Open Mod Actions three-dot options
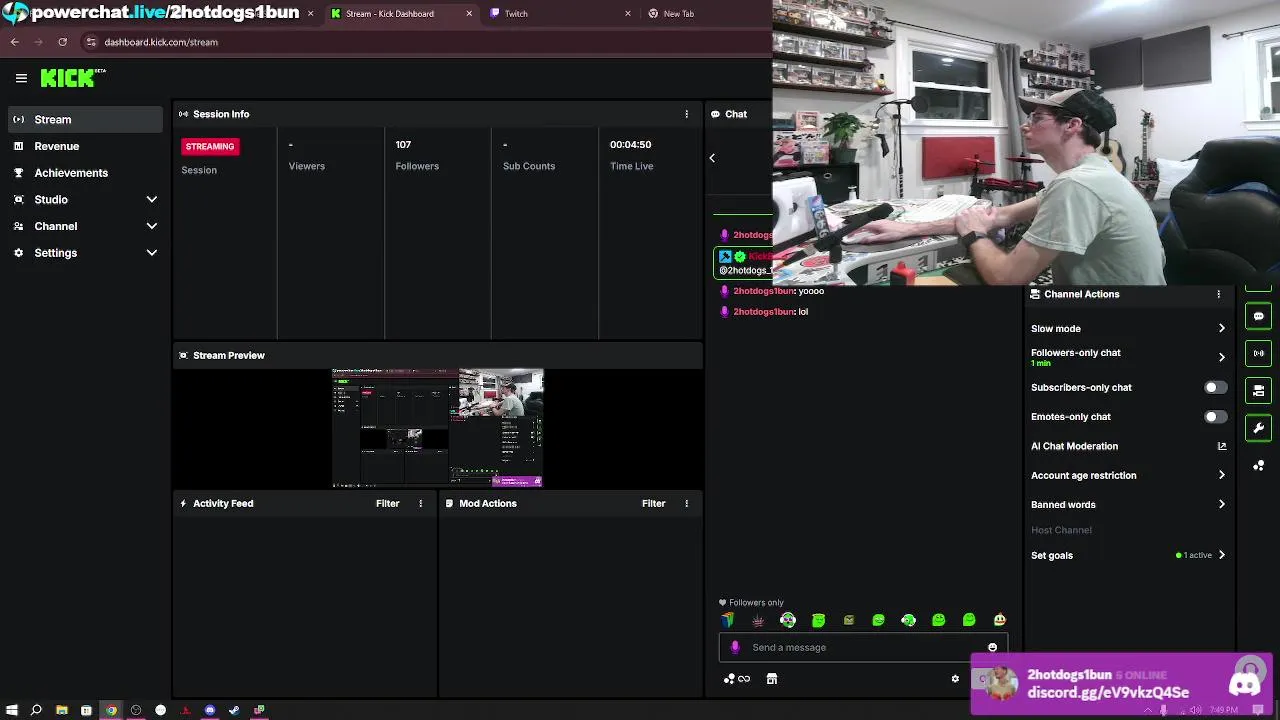Viewport: 1280px width, 720px height. (686, 503)
